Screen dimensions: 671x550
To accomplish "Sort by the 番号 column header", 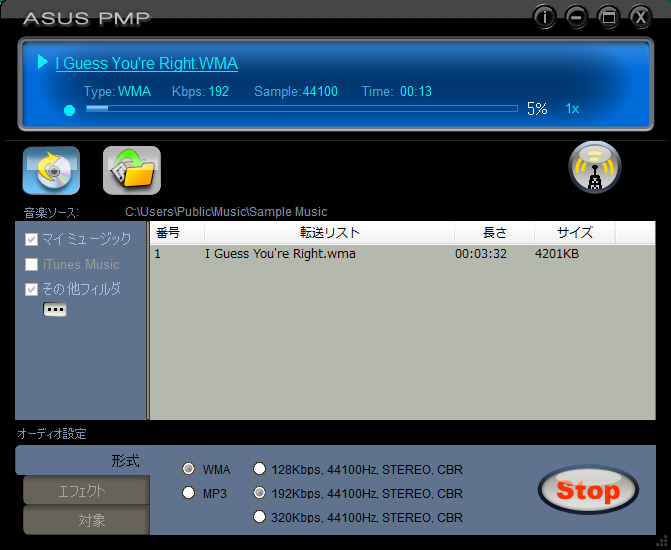I will [x=177, y=233].
